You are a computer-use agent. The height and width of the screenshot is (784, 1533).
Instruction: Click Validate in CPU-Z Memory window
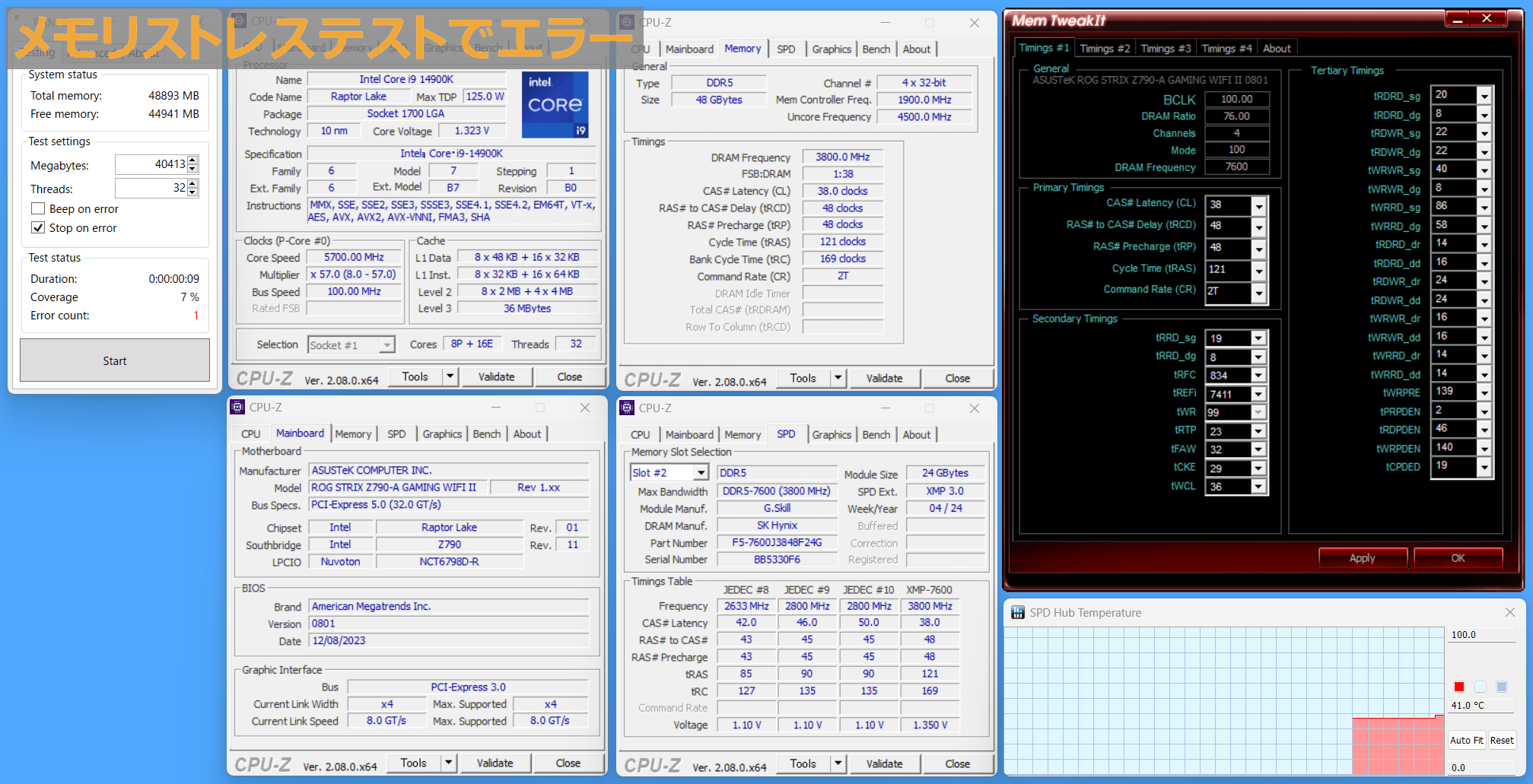[884, 378]
